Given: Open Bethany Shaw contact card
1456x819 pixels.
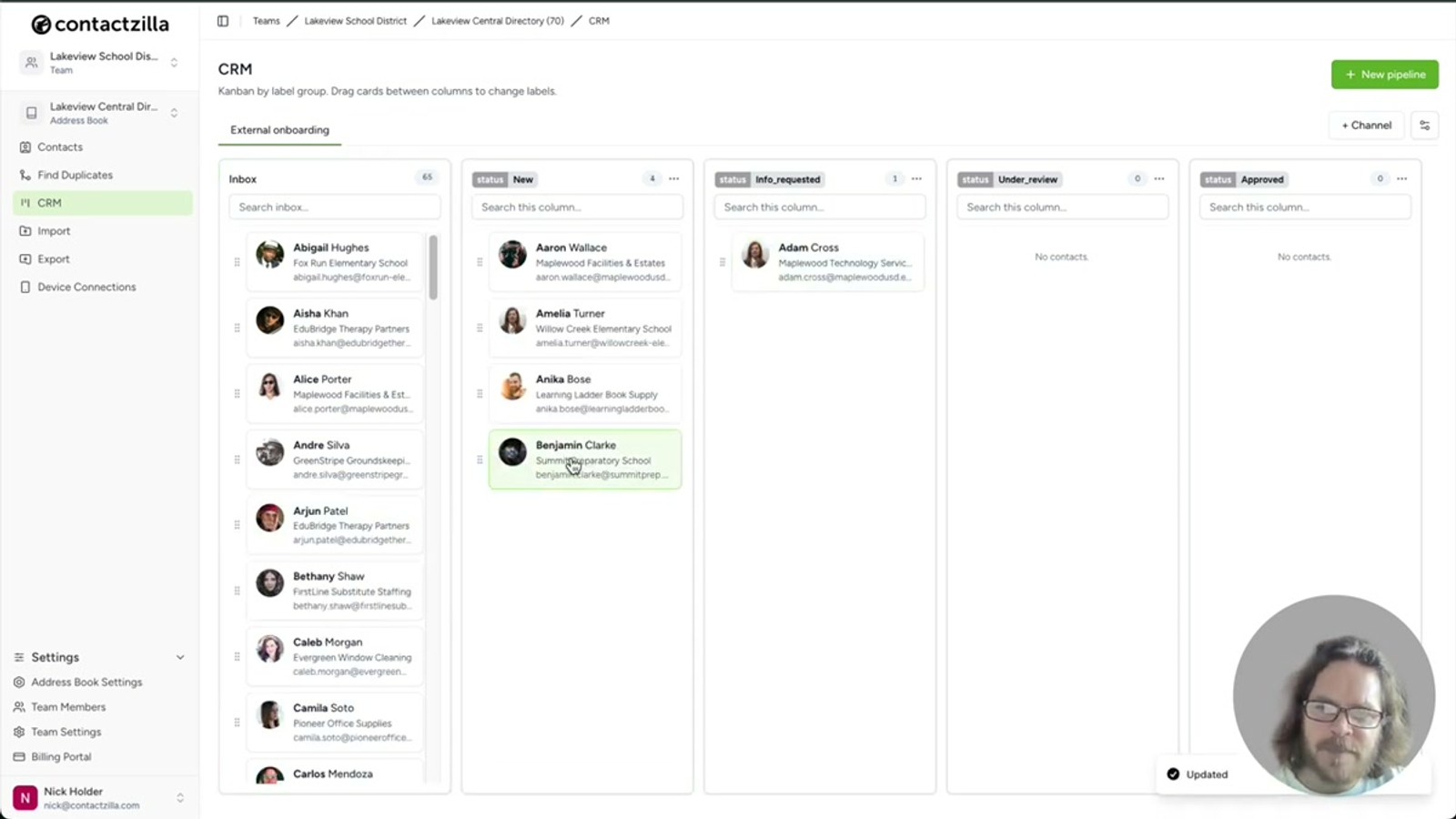Looking at the screenshot, I should (335, 591).
